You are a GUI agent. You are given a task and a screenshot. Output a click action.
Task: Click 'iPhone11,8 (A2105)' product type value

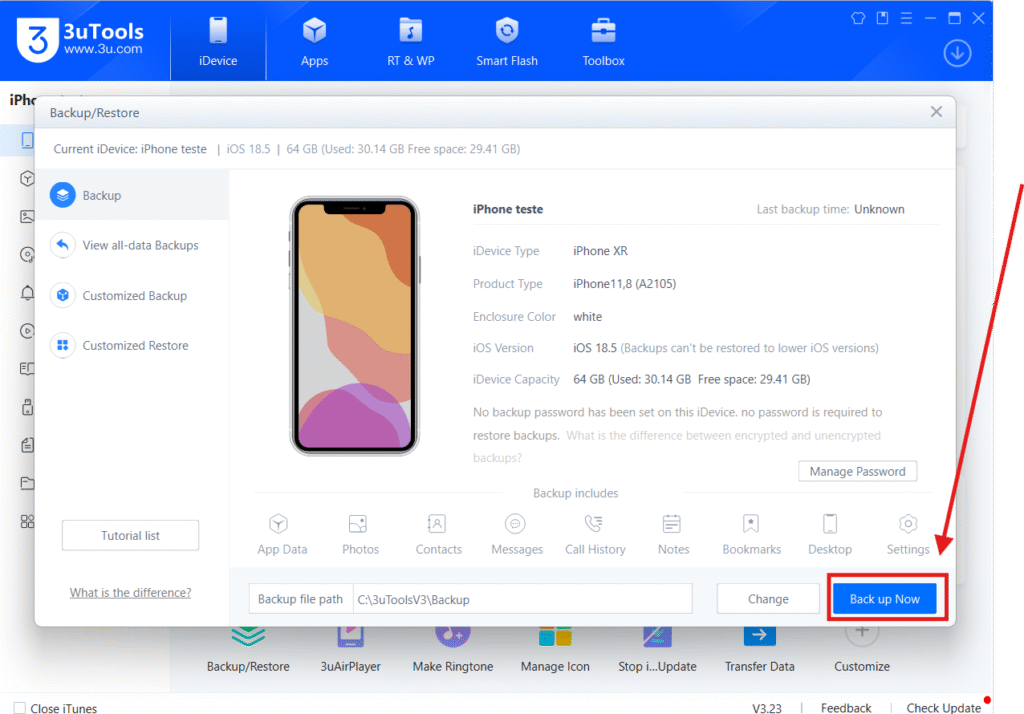[624, 284]
